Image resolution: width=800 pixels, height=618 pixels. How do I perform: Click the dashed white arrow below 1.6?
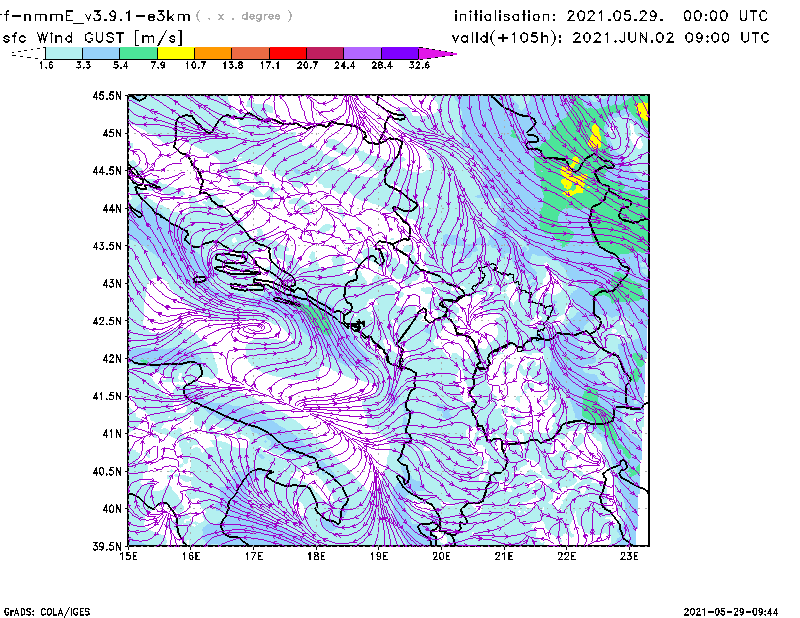tap(28, 53)
